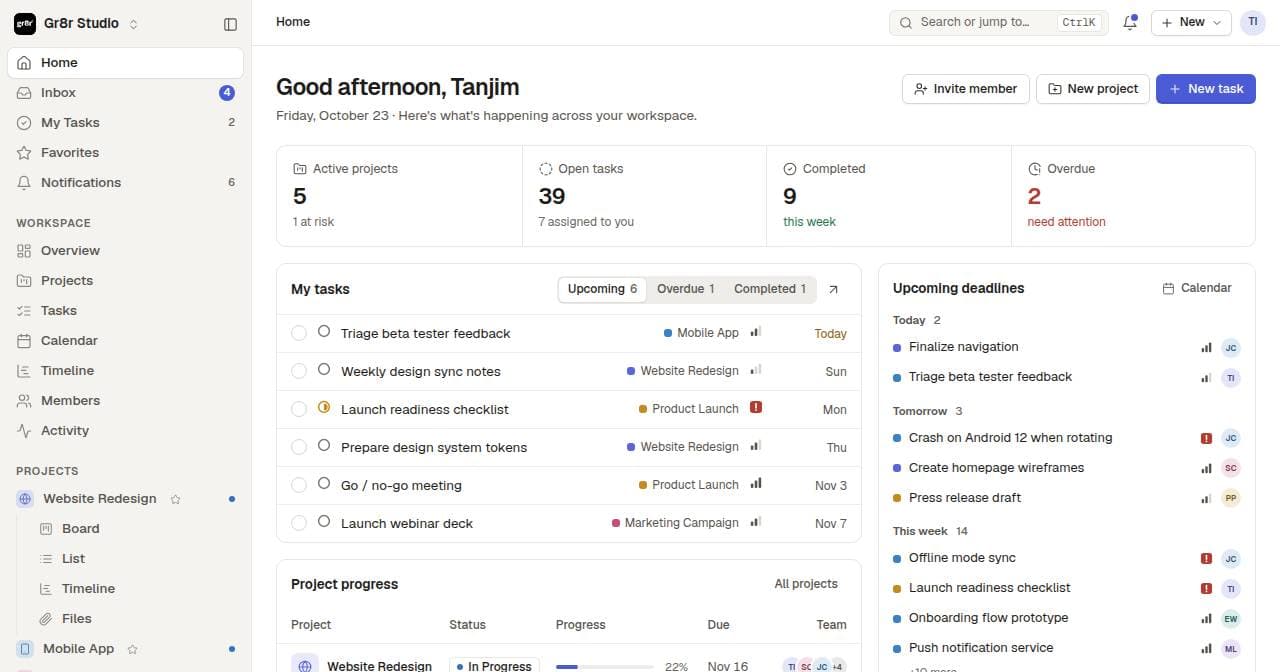Image resolution: width=1280 pixels, height=672 pixels.
Task: Click the Mobile App project phone icon
Action: pos(26,649)
